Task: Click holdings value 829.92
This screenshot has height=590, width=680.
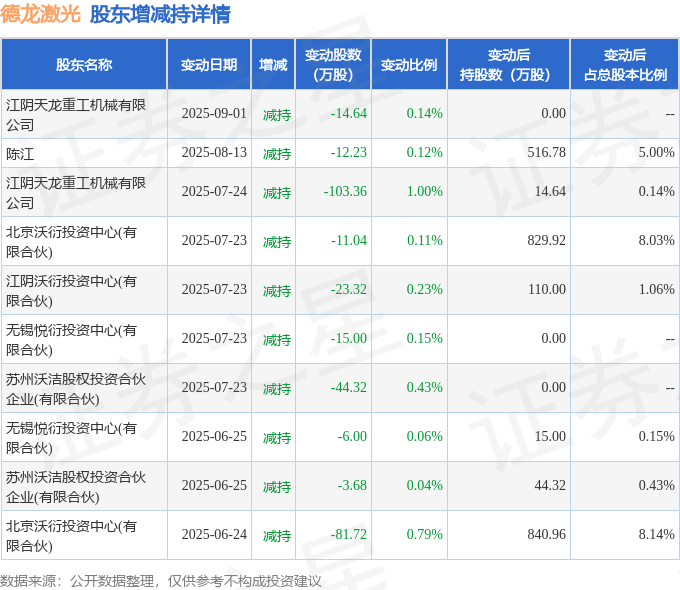Action: [546, 241]
